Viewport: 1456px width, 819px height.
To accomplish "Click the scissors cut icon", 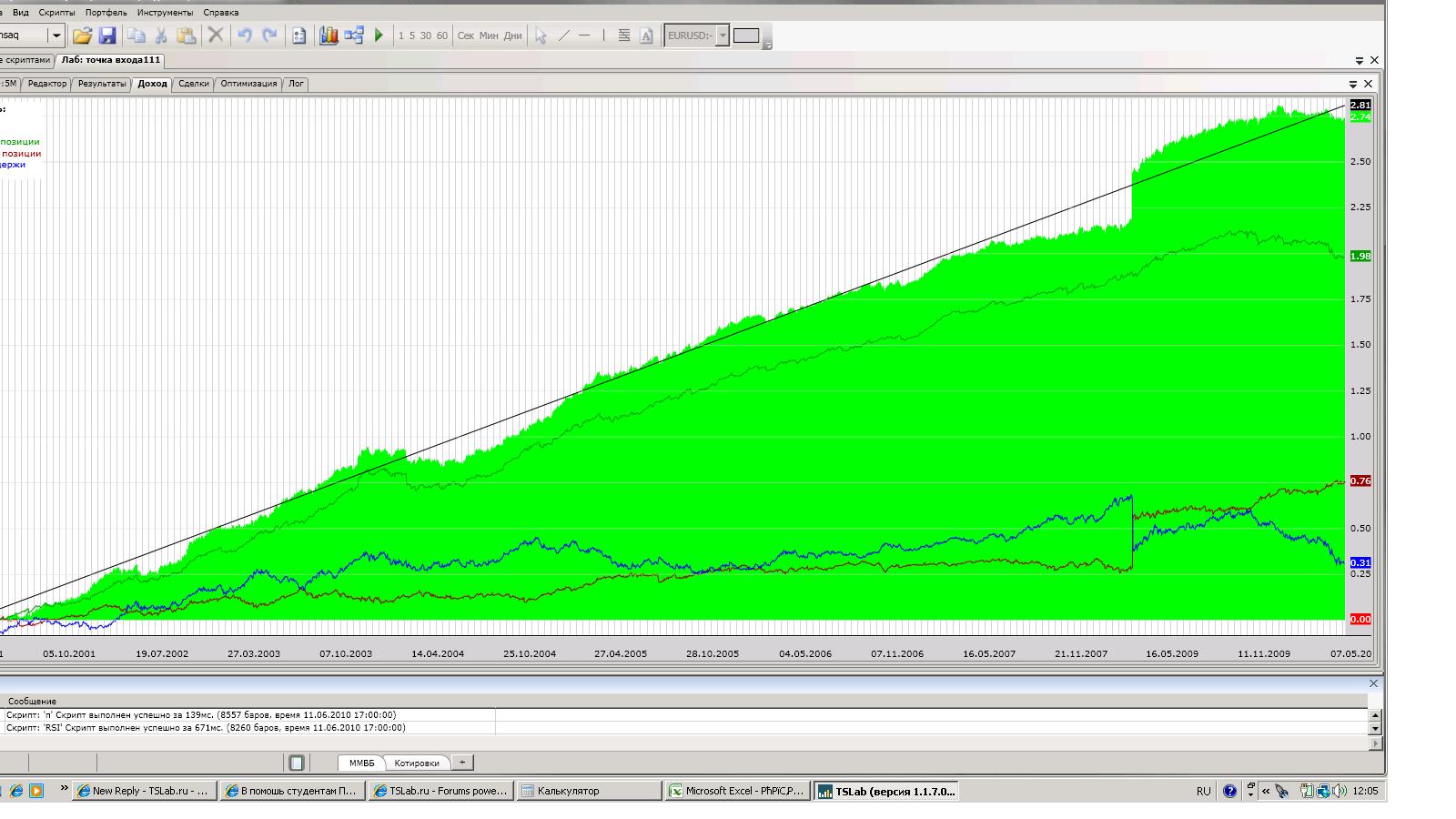I will tap(161, 35).
